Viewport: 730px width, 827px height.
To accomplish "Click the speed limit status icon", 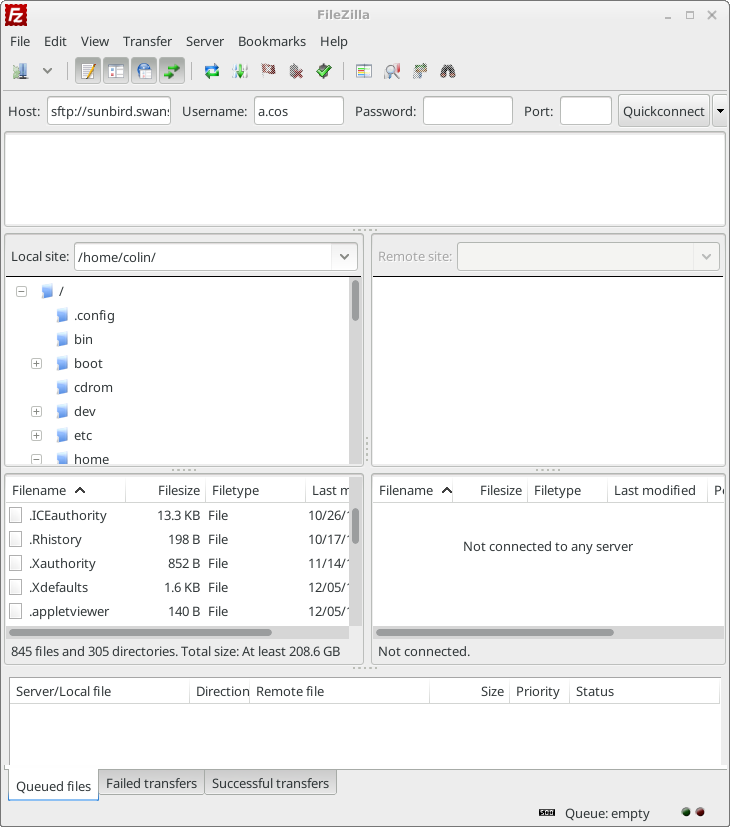I will (x=547, y=812).
